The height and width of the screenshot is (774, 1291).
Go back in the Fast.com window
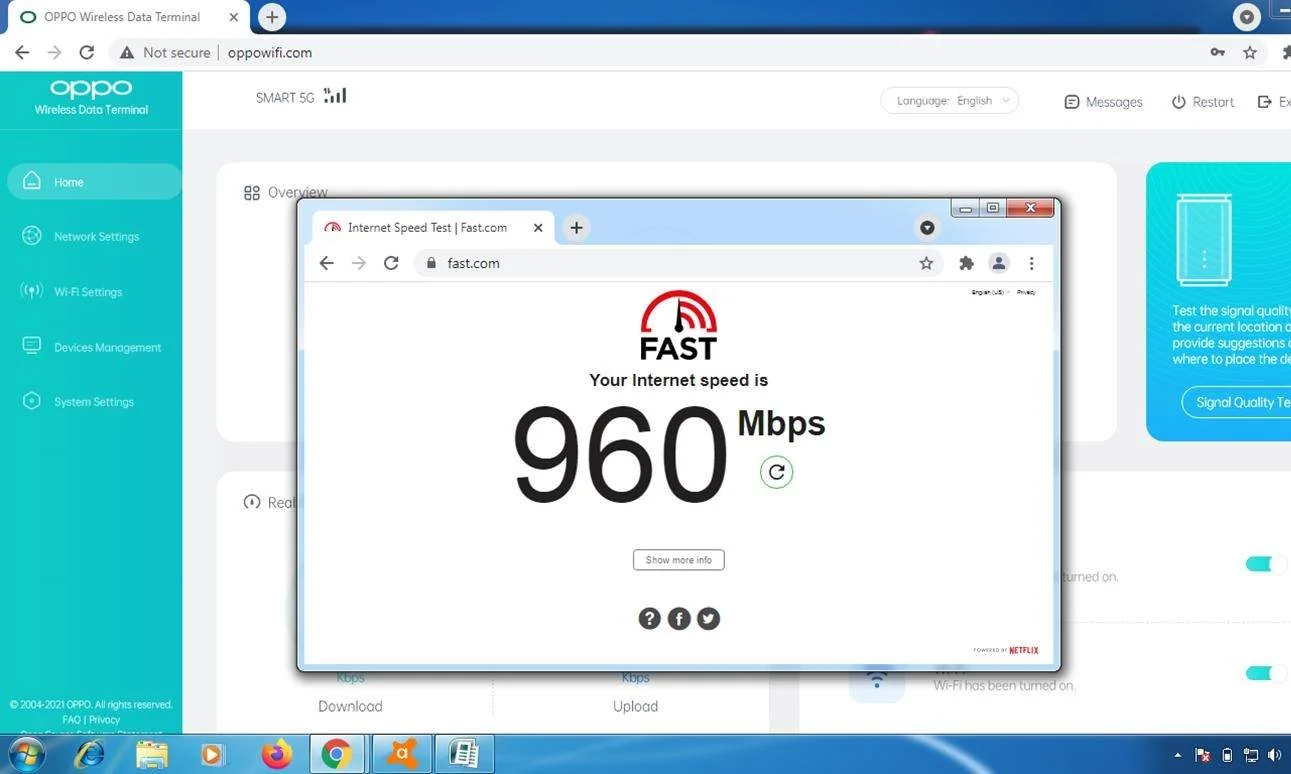[x=326, y=263]
